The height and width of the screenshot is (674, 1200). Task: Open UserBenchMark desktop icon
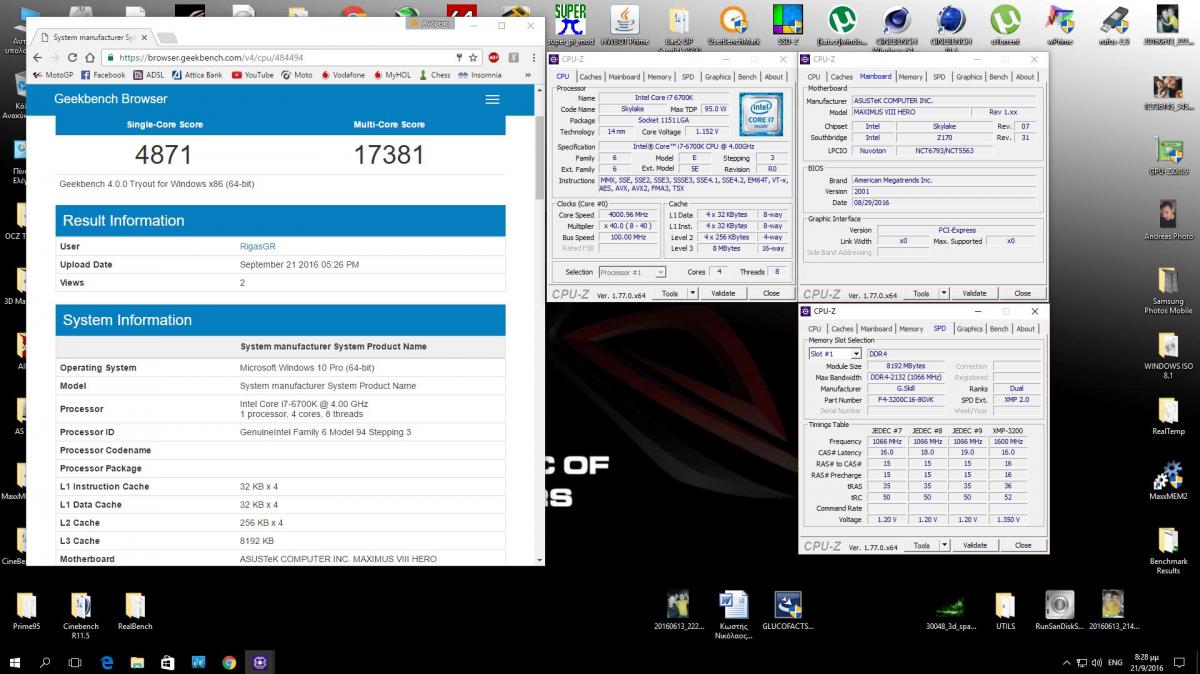[733, 24]
